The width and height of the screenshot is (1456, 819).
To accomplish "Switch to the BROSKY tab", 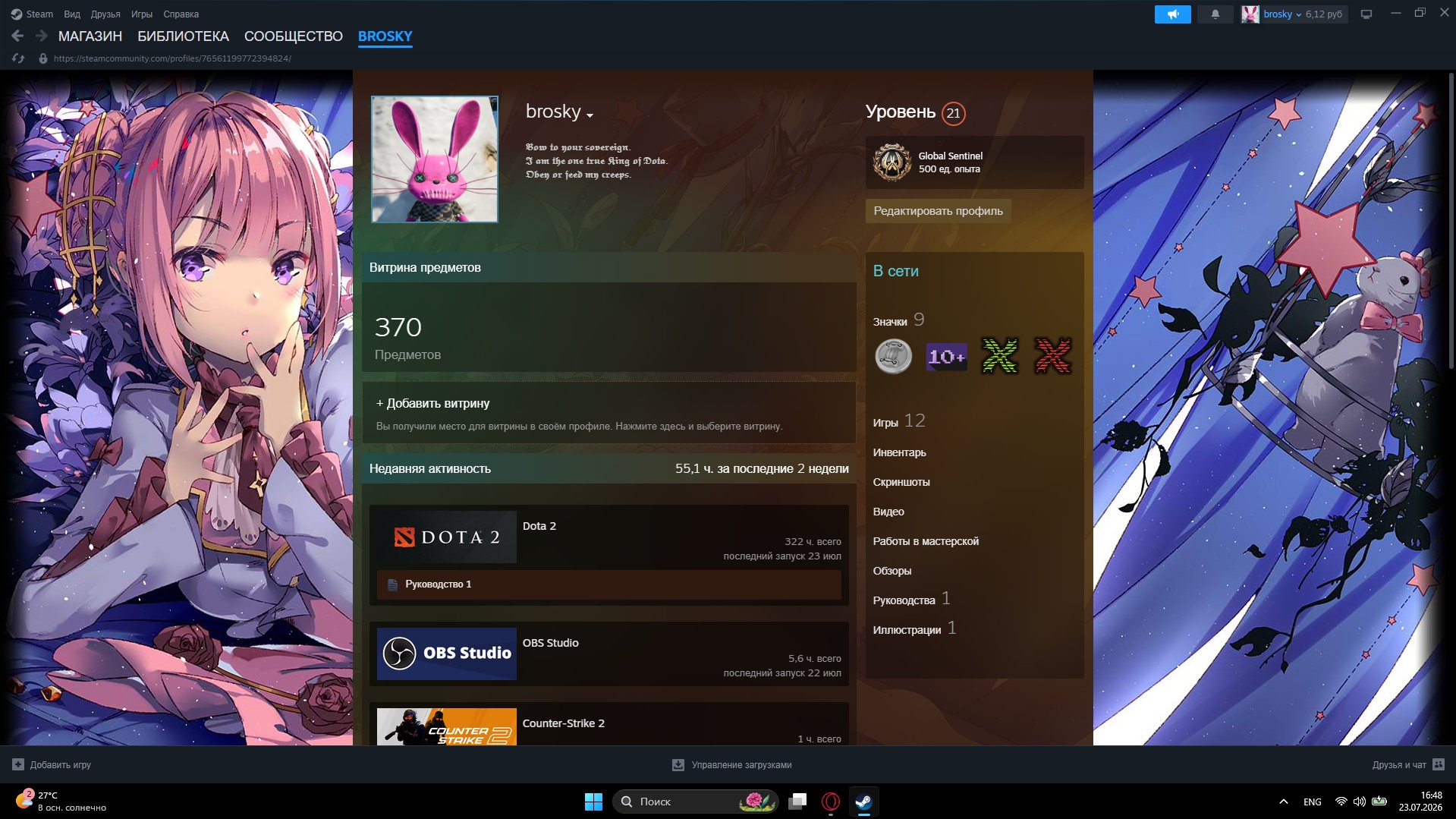I will (385, 36).
